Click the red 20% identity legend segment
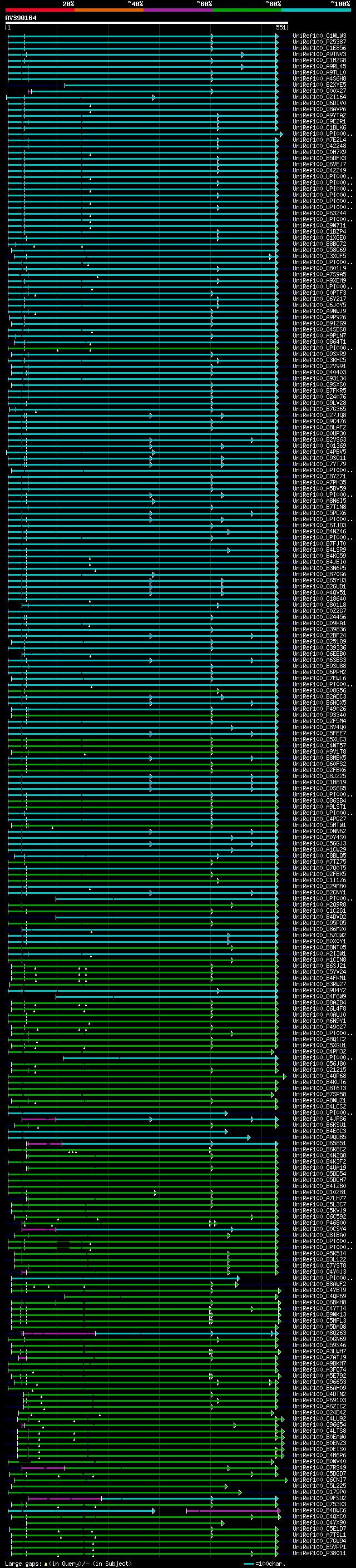 pos(40,10)
